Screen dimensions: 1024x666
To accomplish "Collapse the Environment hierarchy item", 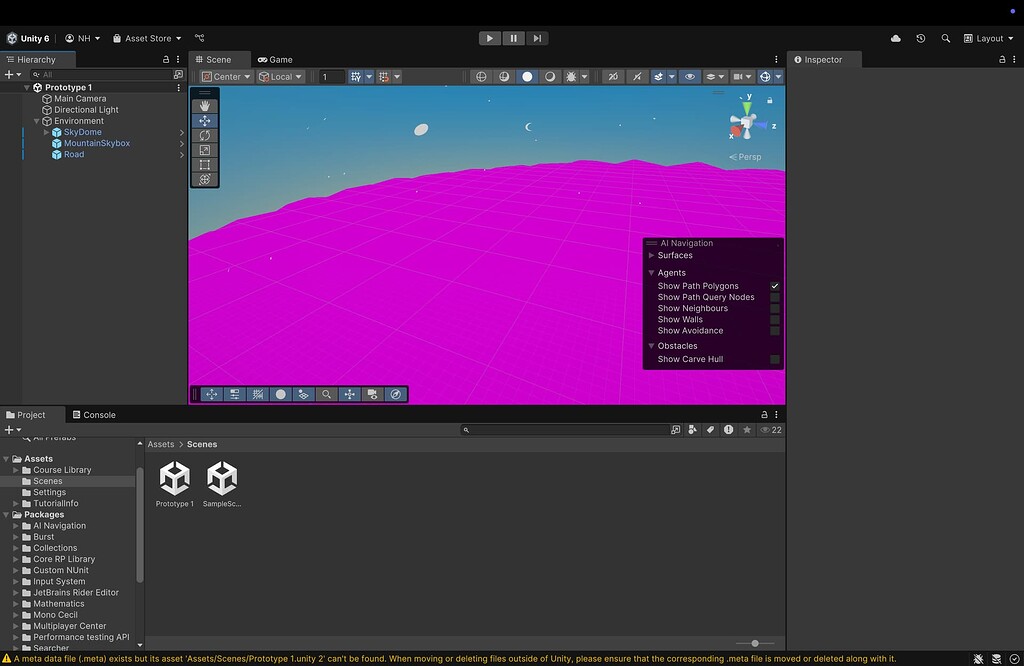I will 36,120.
